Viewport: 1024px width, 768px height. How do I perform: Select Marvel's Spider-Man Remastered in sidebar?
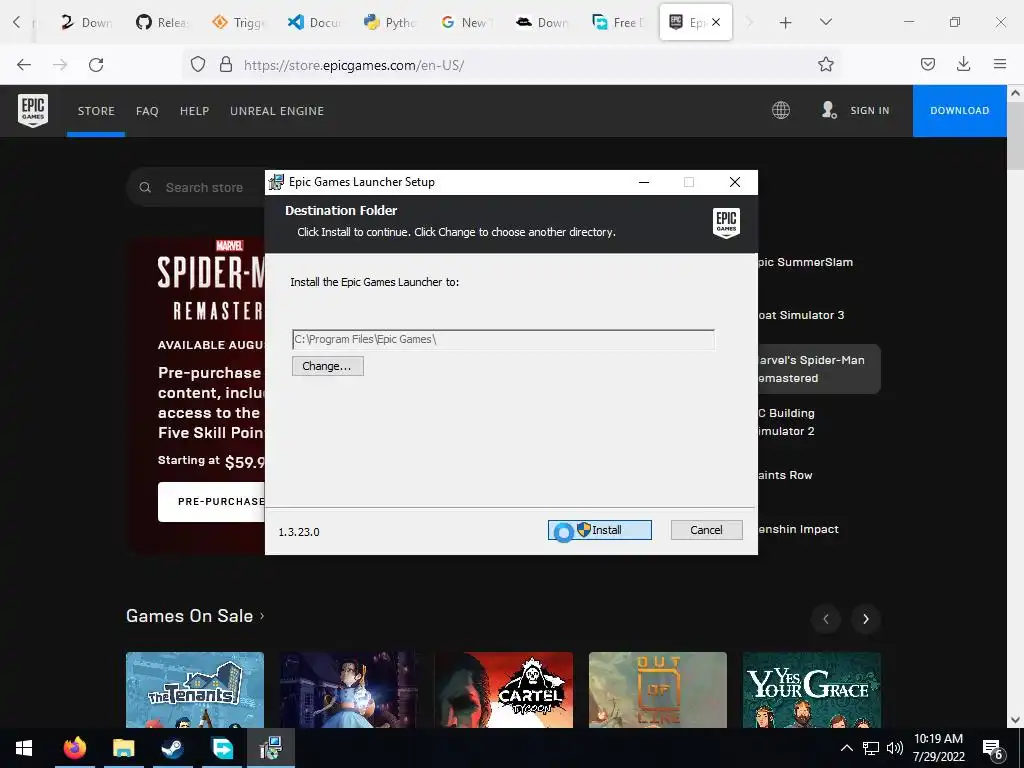click(x=819, y=369)
